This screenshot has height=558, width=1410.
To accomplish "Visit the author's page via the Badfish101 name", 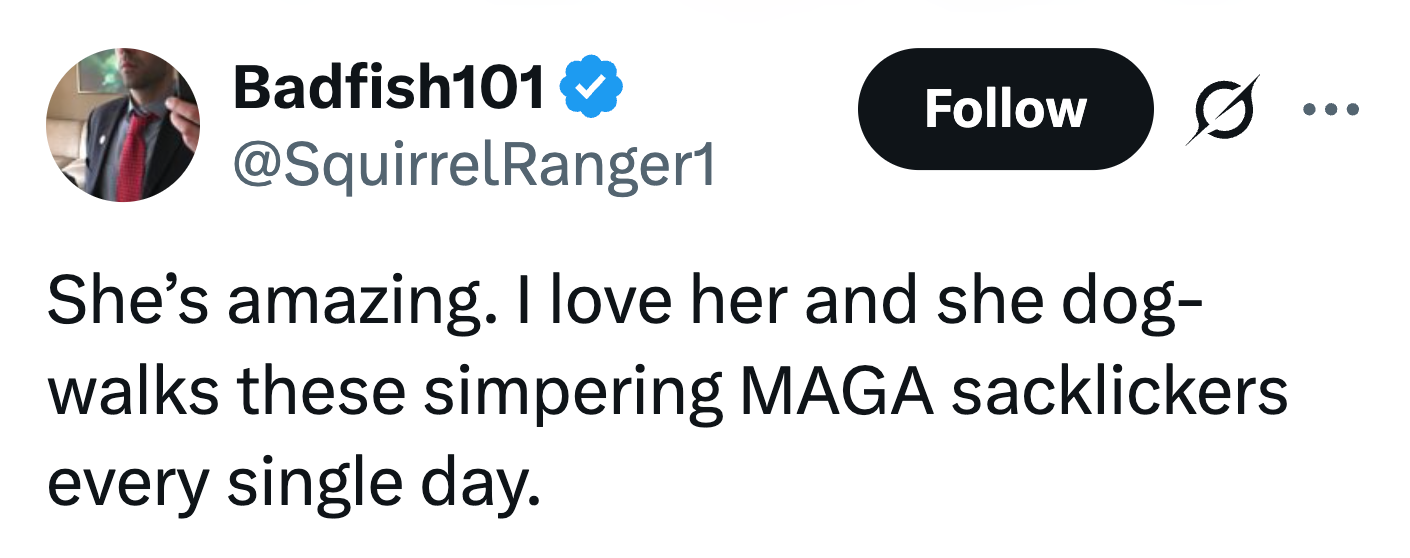I will point(390,89).
